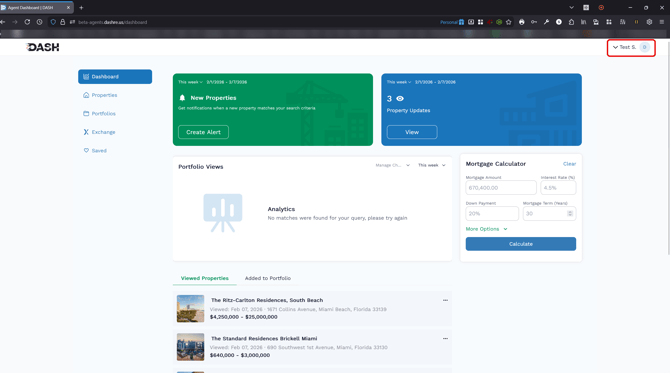Image resolution: width=670 pixels, height=373 pixels.
Task: Expand More Options in Mortgage Calculator
Action: click(x=486, y=229)
